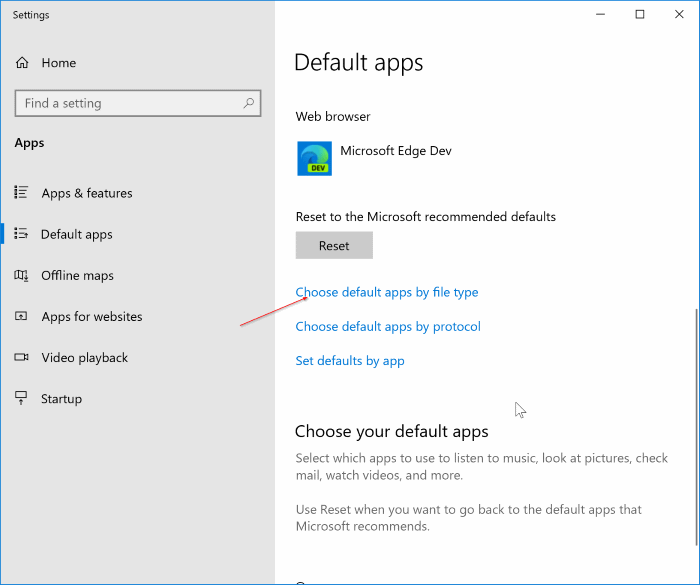This screenshot has width=700, height=585.
Task: Click 'Reset to the Microsoft recommended defaults' text
Action: coord(425,217)
